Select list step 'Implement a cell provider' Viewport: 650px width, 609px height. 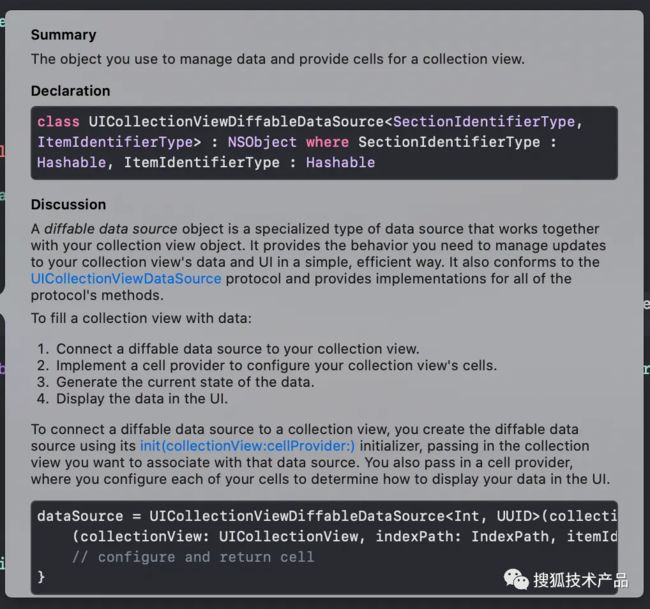pyautogui.click(x=276, y=366)
